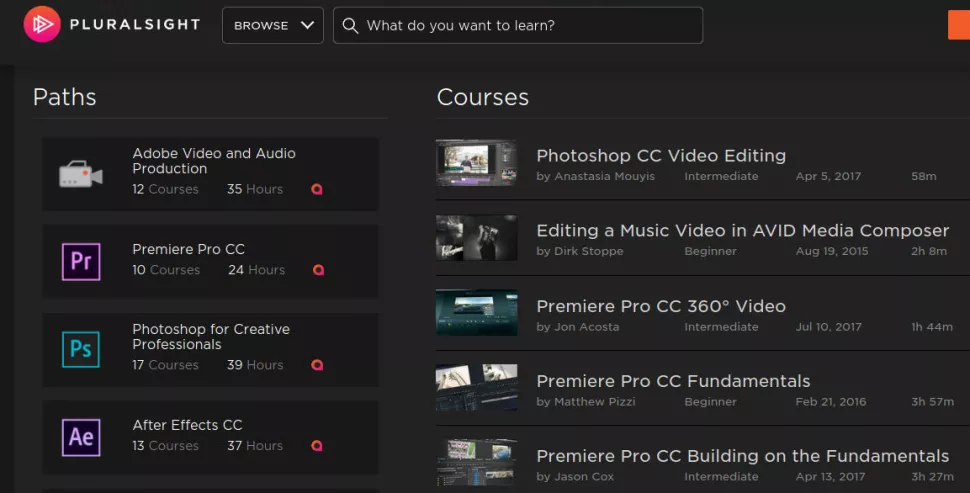Type in the 'What do you want to learn?' field
Image resolution: width=970 pixels, height=493 pixels.
(x=530, y=26)
